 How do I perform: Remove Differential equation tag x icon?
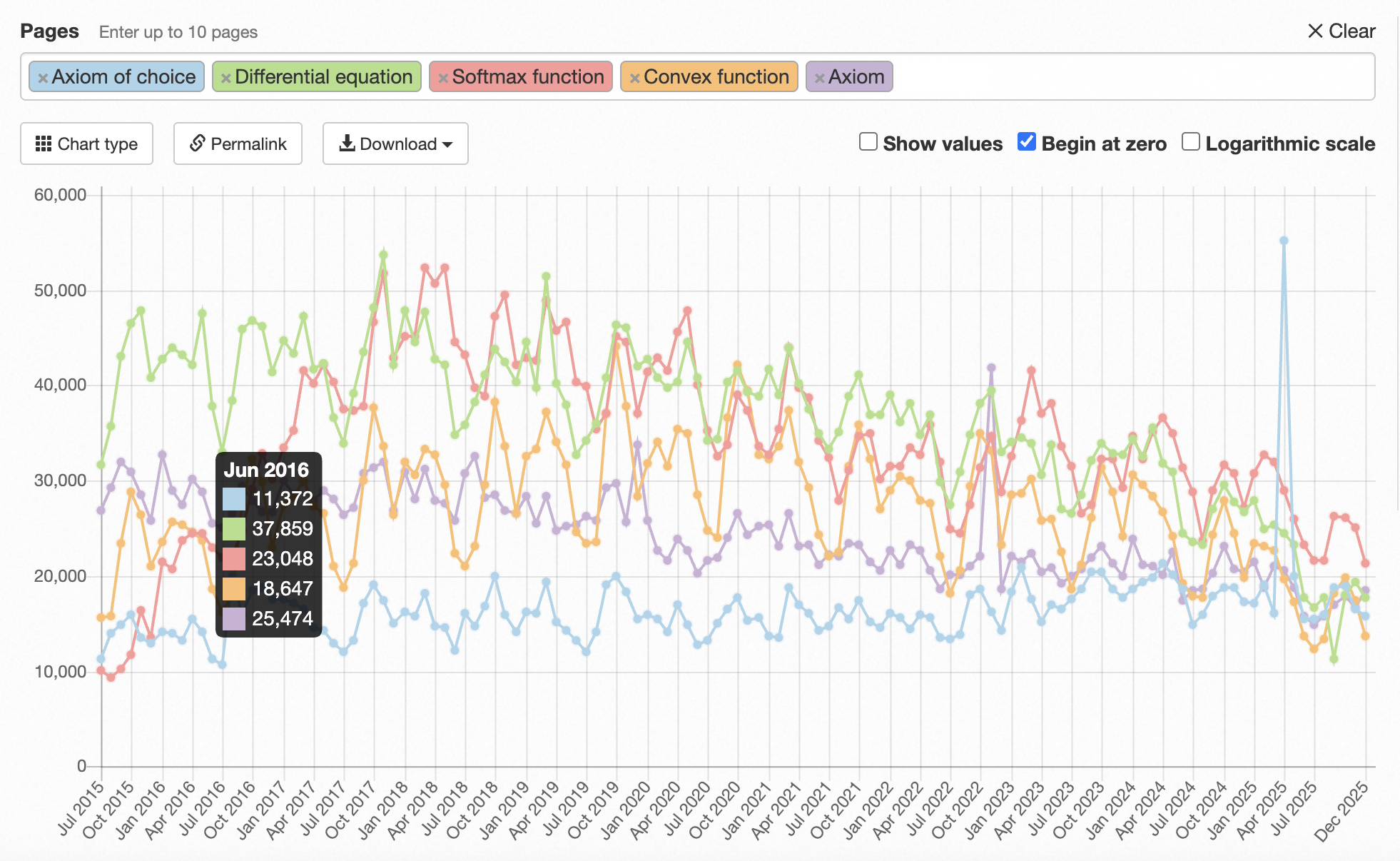pos(225,78)
